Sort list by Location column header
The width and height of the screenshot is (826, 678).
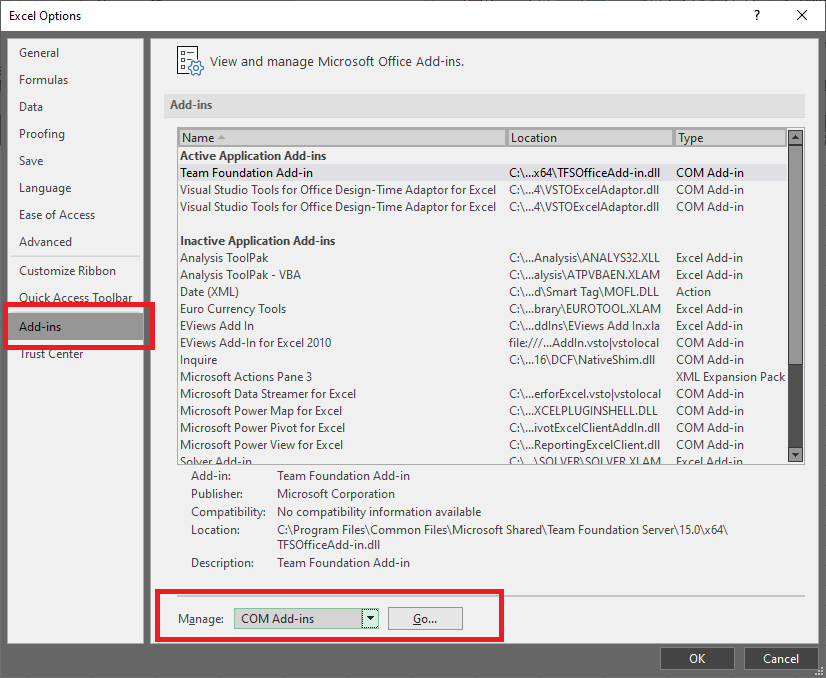click(x=589, y=138)
